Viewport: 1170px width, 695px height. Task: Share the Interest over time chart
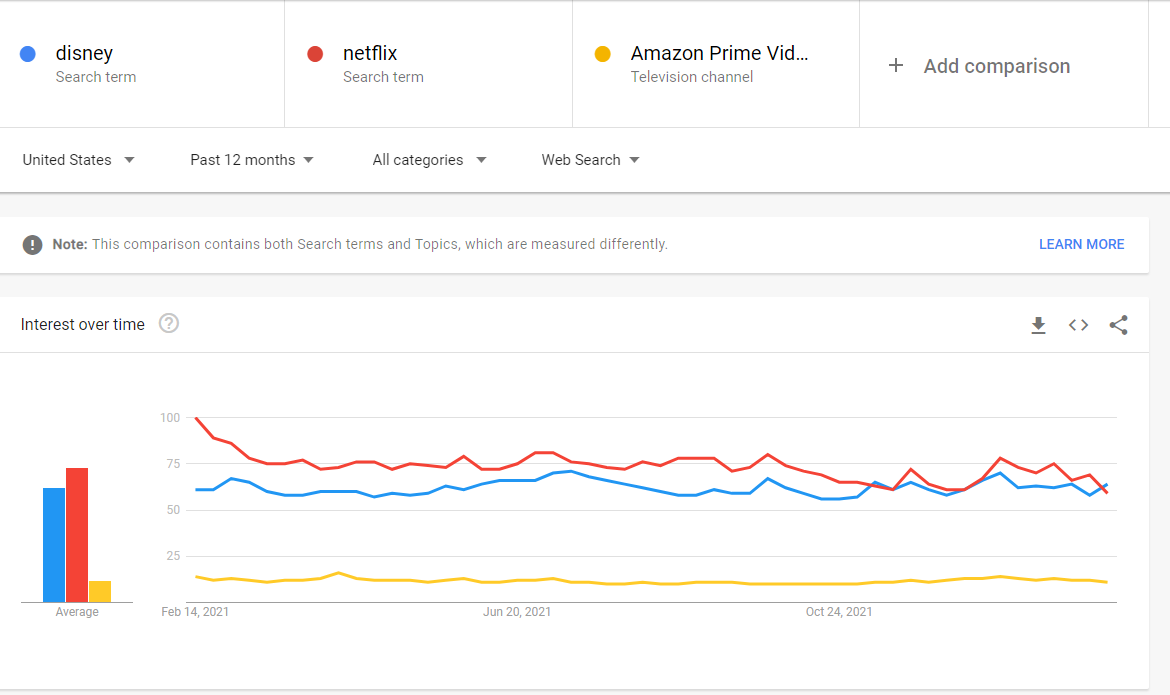pyautogui.click(x=1119, y=325)
